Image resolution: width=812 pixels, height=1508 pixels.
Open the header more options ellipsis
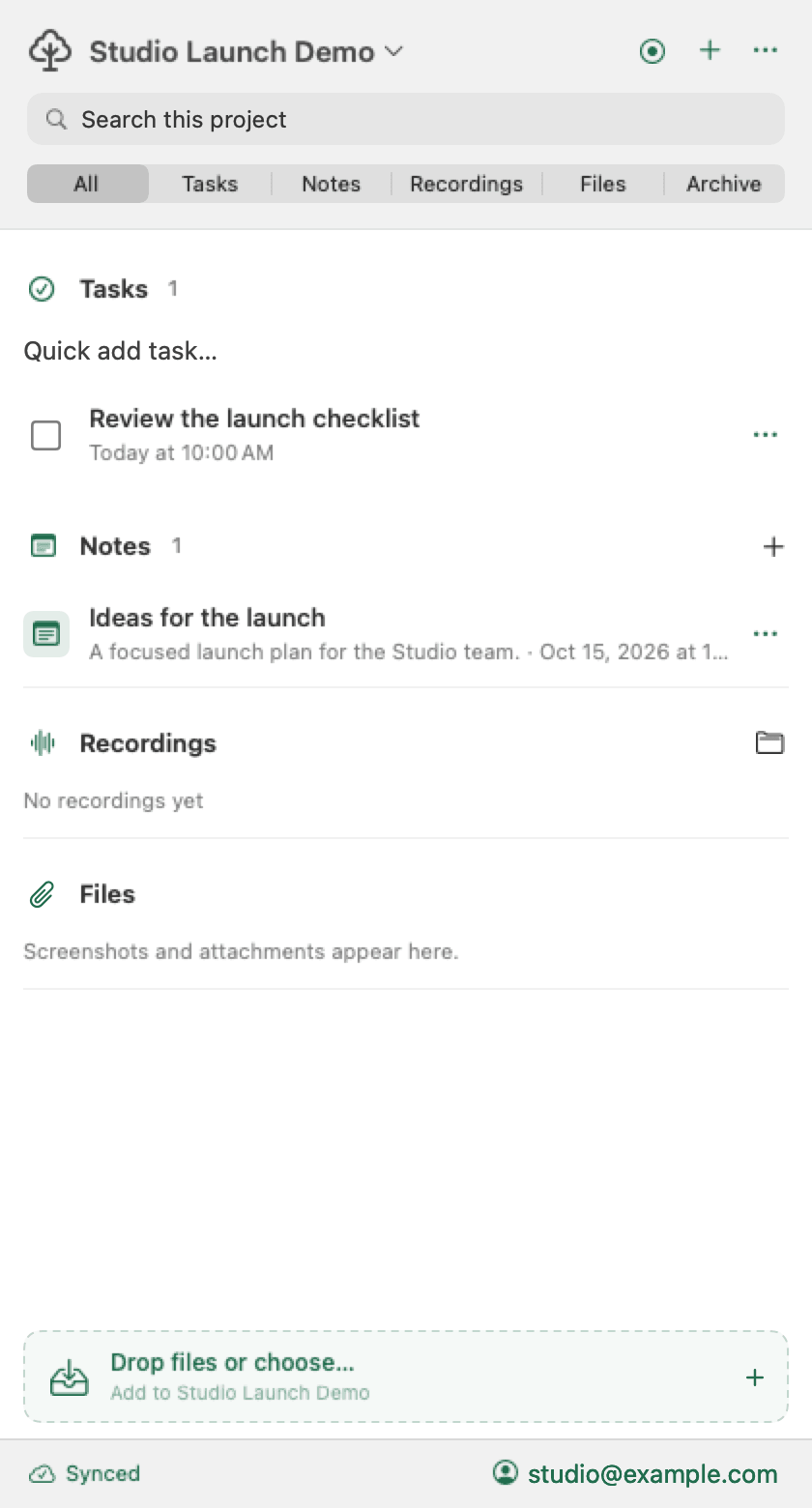coord(765,50)
